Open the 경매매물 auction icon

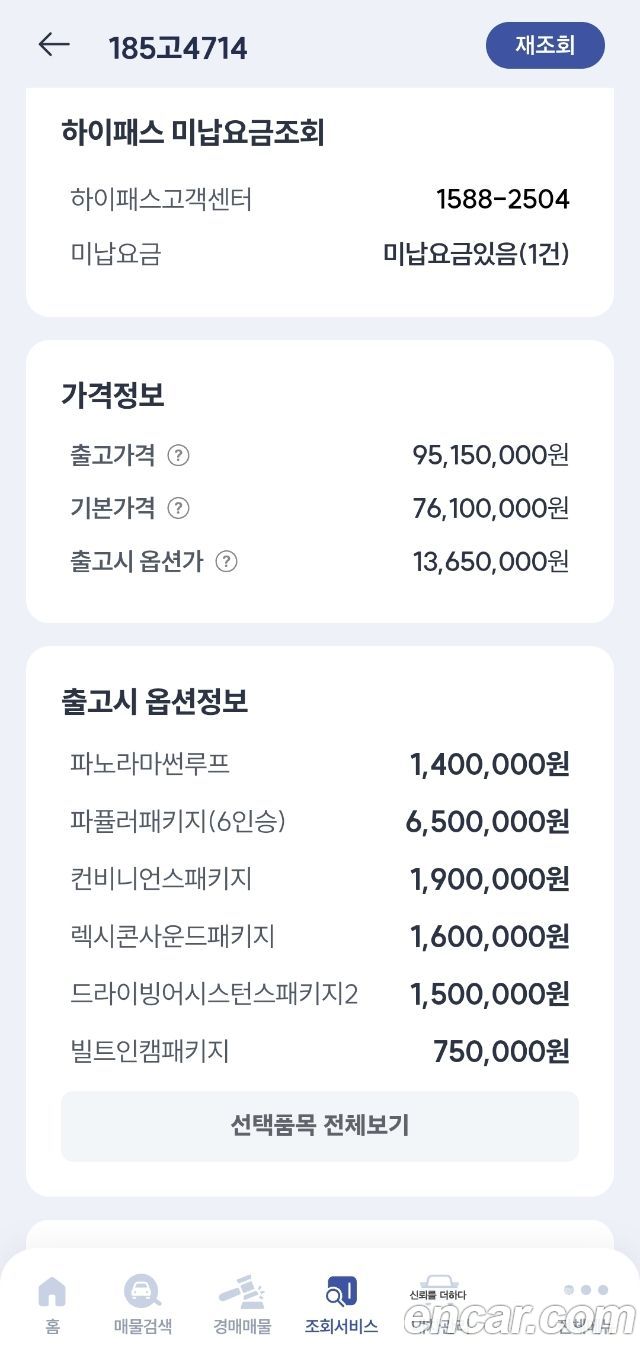[x=241, y=1292]
